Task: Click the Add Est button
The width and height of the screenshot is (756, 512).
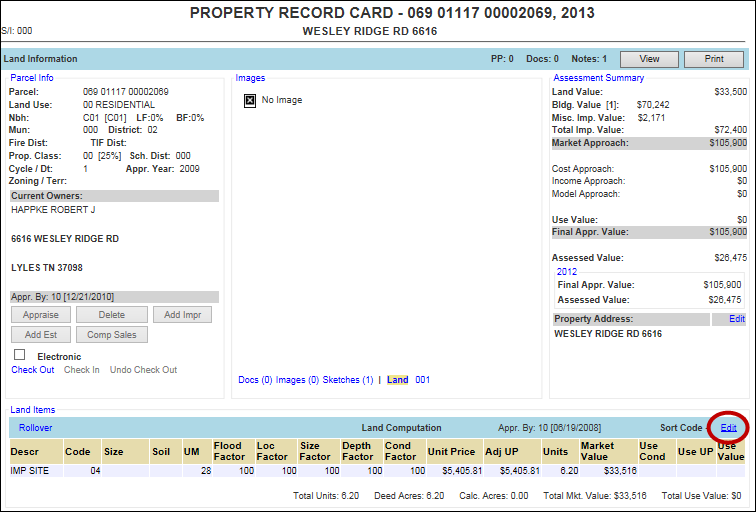Action: pos(40,335)
